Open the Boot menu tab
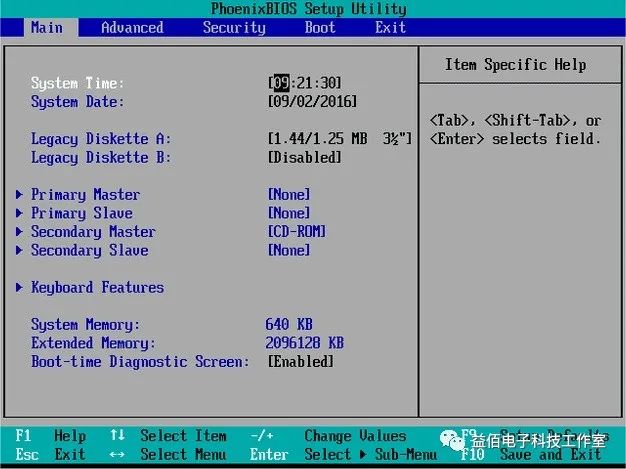Viewport: 626px width, 469px height. (x=320, y=28)
